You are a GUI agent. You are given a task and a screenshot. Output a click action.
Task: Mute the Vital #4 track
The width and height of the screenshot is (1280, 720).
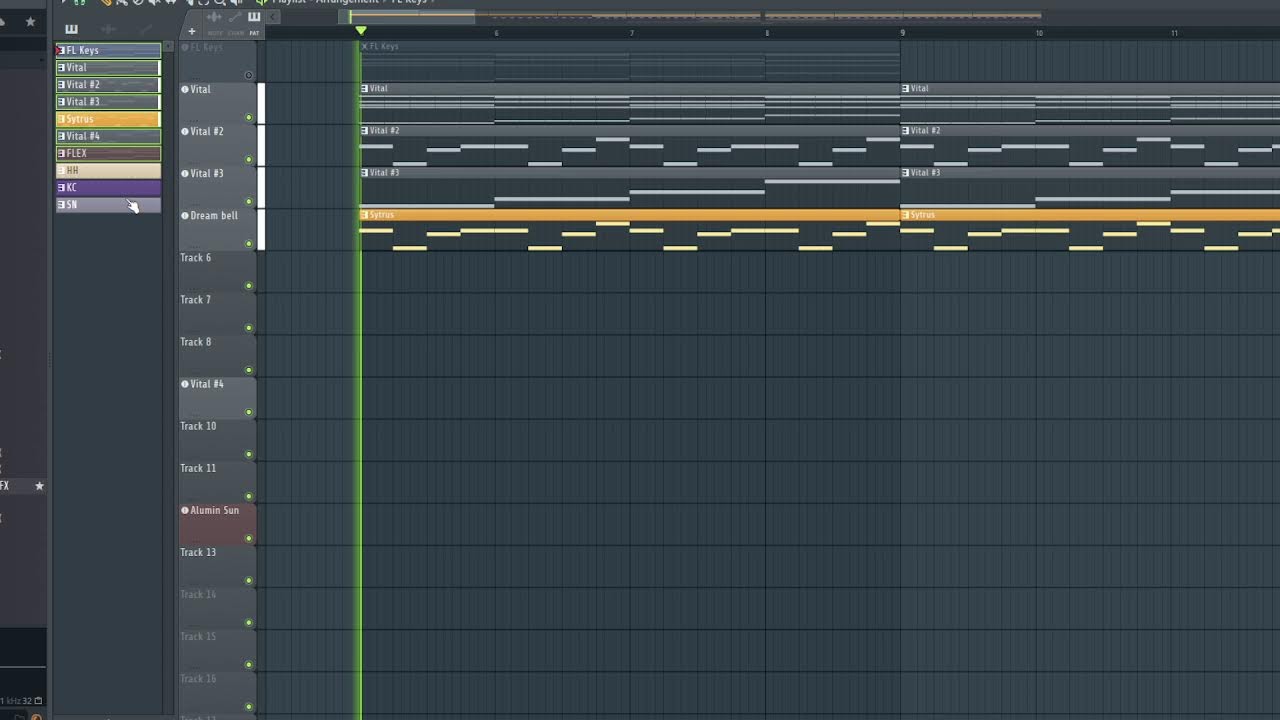coord(249,412)
